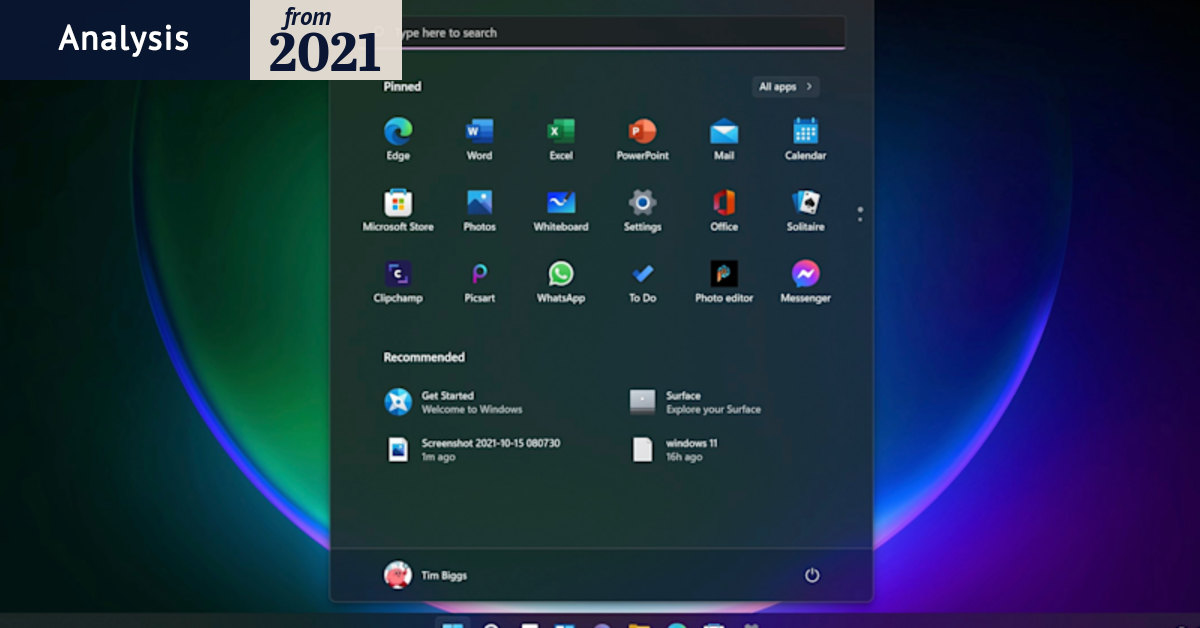Start PowerPoint from the Start menu
The width and height of the screenshot is (1200, 628).
(x=642, y=138)
